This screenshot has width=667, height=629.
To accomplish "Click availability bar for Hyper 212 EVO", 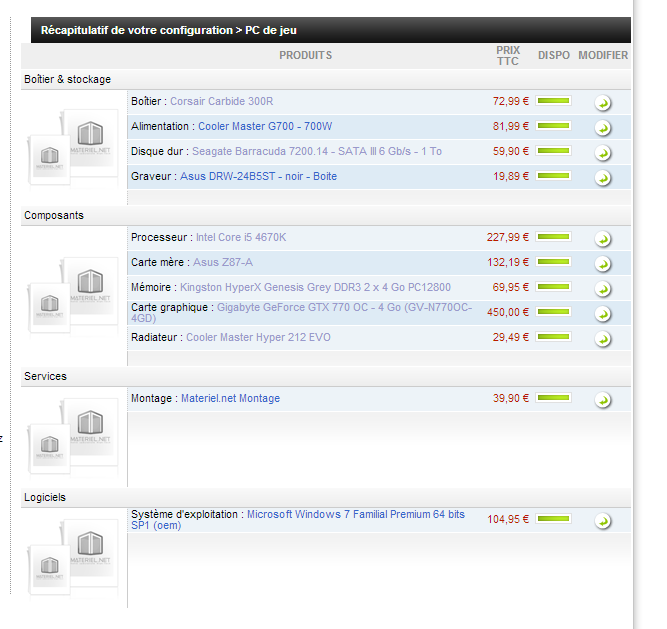I will click(553, 337).
